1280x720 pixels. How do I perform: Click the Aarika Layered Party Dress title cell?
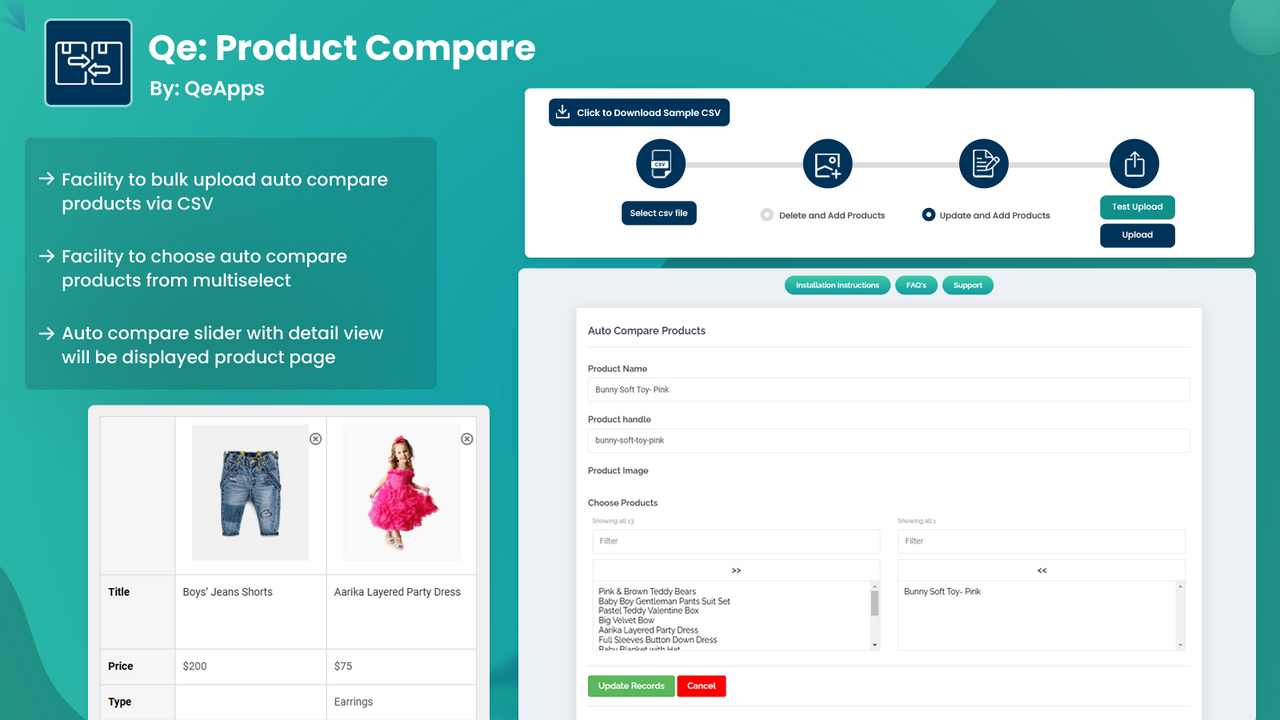point(401,612)
